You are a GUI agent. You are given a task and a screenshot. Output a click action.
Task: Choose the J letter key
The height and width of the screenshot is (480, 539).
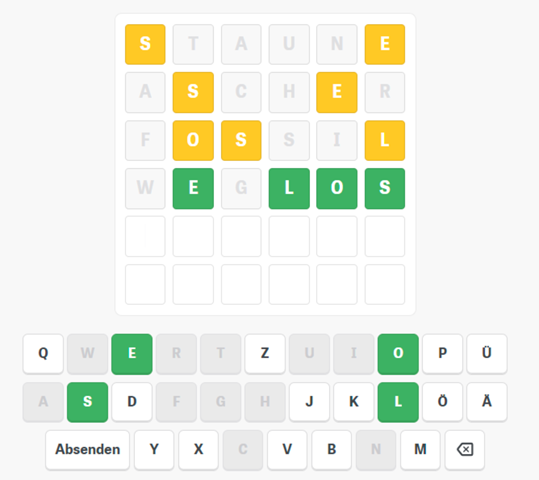[309, 401]
